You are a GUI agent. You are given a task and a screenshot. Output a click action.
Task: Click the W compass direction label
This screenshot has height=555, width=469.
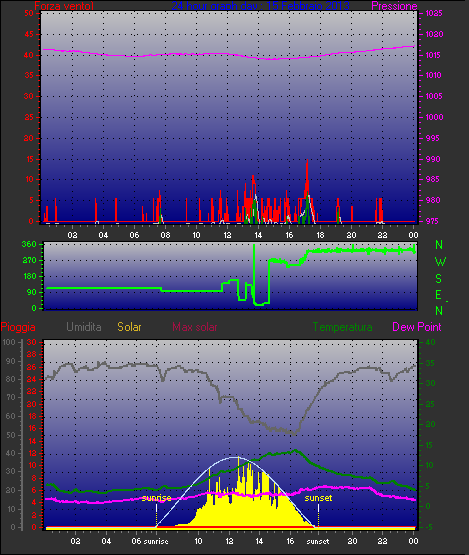pyautogui.click(x=440, y=262)
